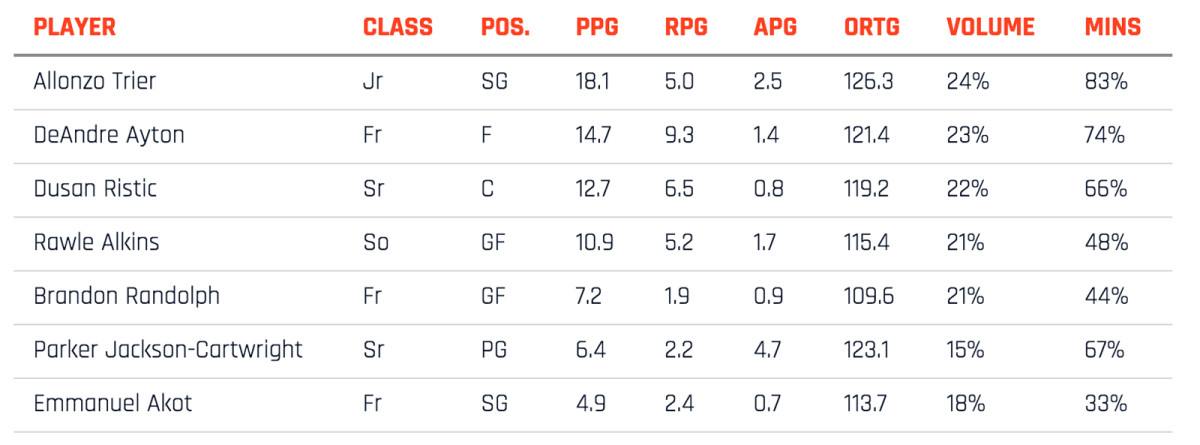1200x445 pixels.
Task: Select DeAndre Ayton in the table
Action: click(x=109, y=135)
